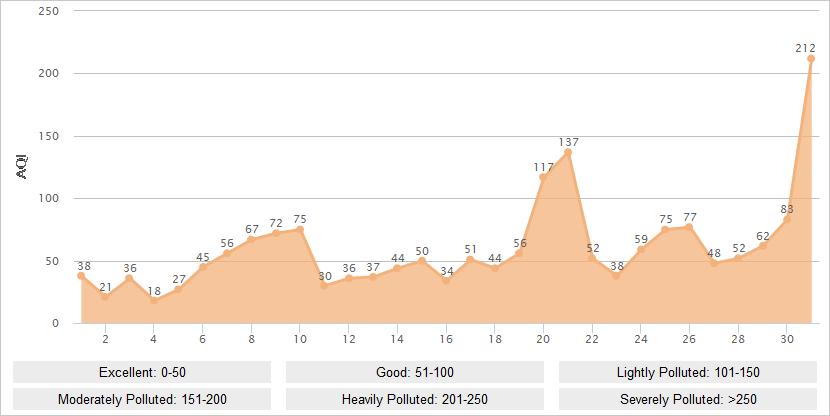The image size is (830, 416).
Task: Click the data point labeled 34
Action: coord(446,281)
